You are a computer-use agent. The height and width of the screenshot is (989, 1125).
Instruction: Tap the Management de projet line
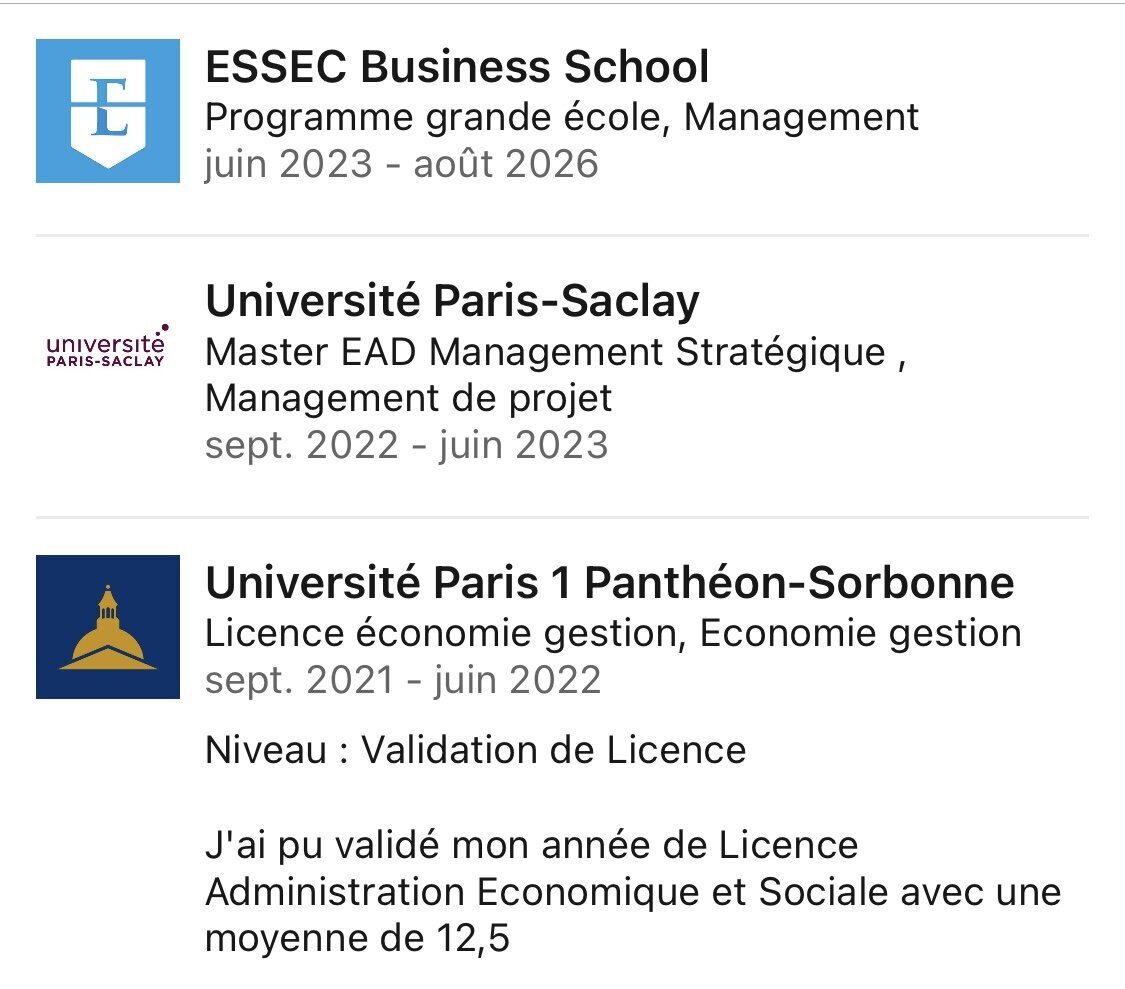[408, 398]
